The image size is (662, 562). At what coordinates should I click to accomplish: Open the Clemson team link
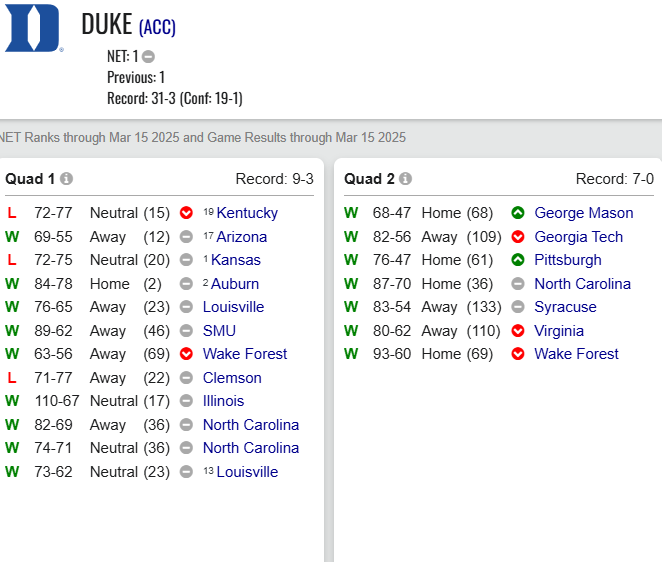(232, 377)
